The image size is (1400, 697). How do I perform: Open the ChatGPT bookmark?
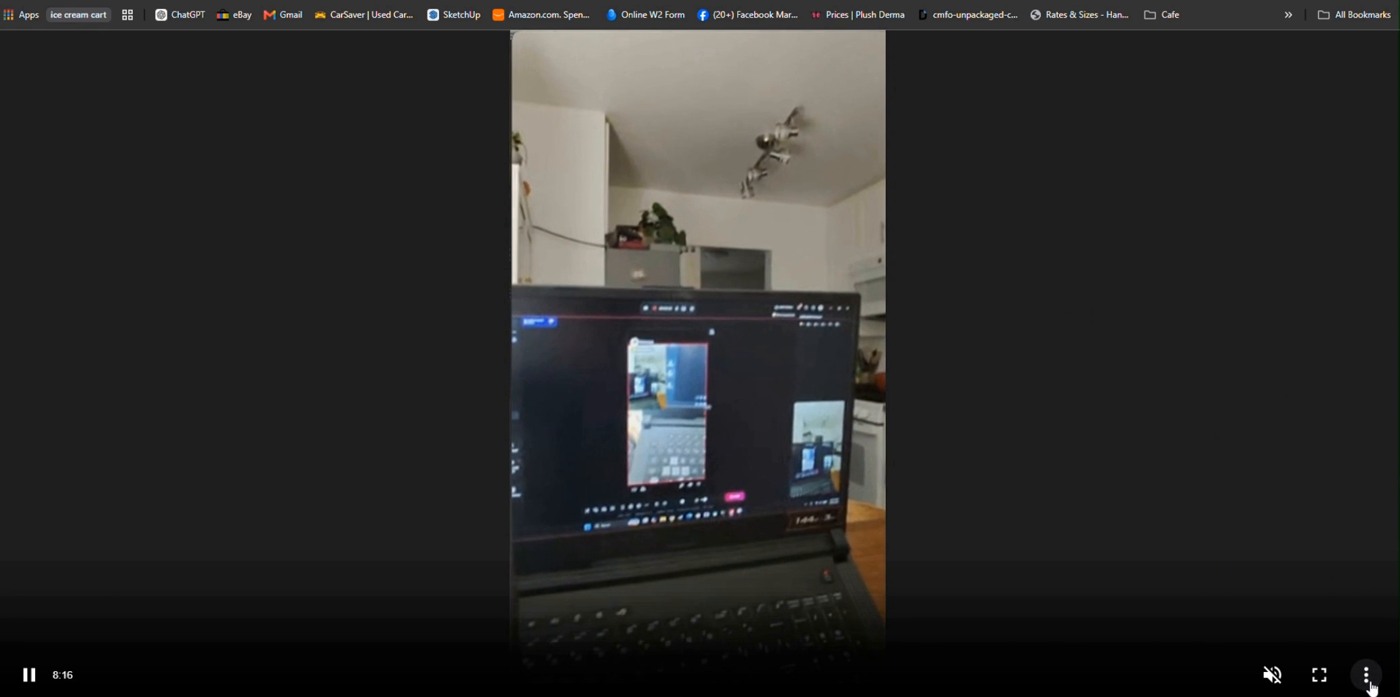[x=180, y=15]
